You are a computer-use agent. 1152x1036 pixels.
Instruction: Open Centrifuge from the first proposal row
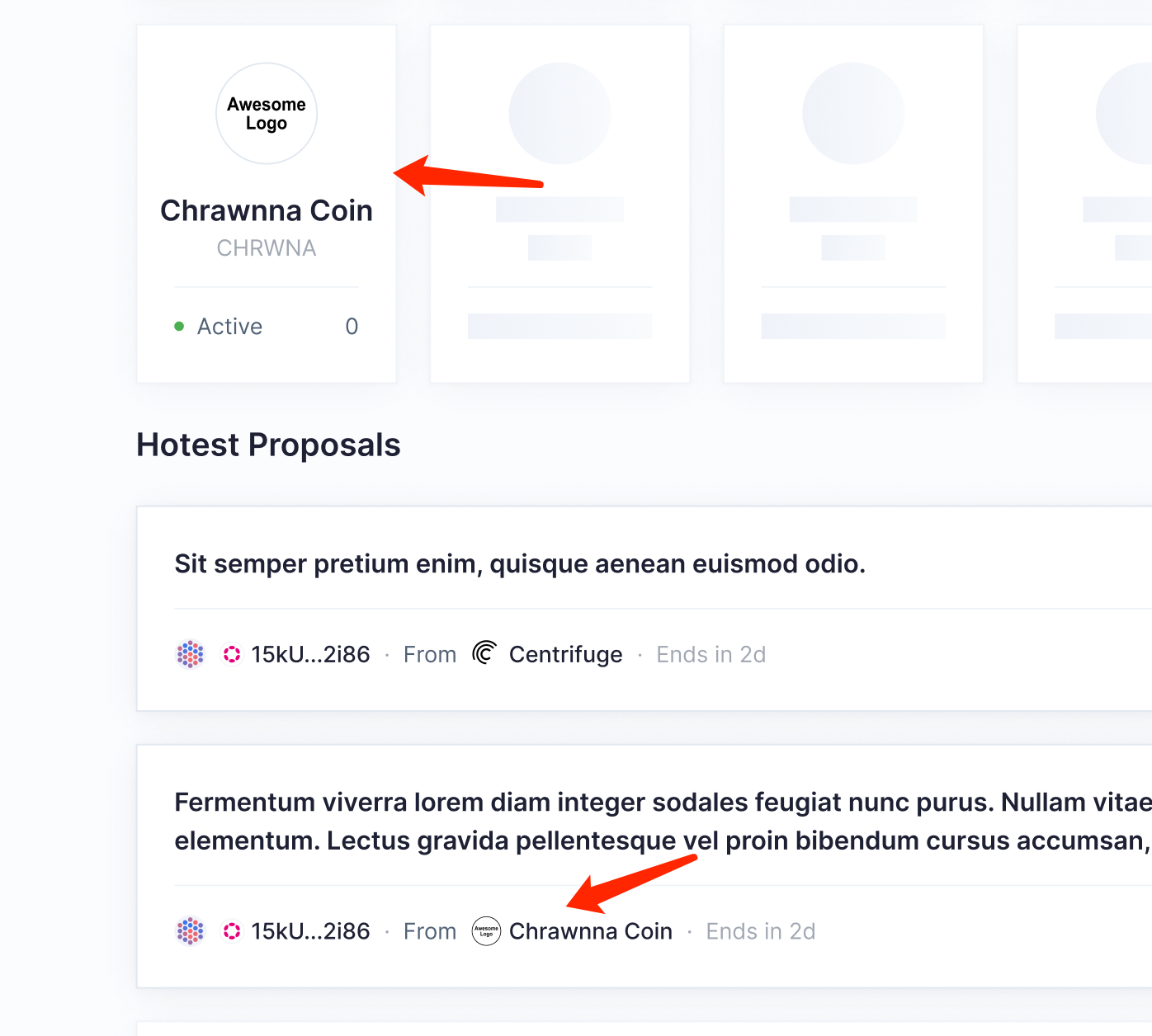(565, 653)
